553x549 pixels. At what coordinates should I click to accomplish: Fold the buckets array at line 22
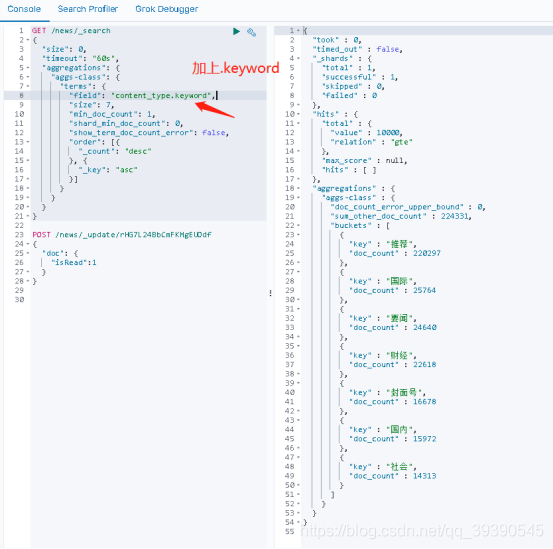click(298, 225)
